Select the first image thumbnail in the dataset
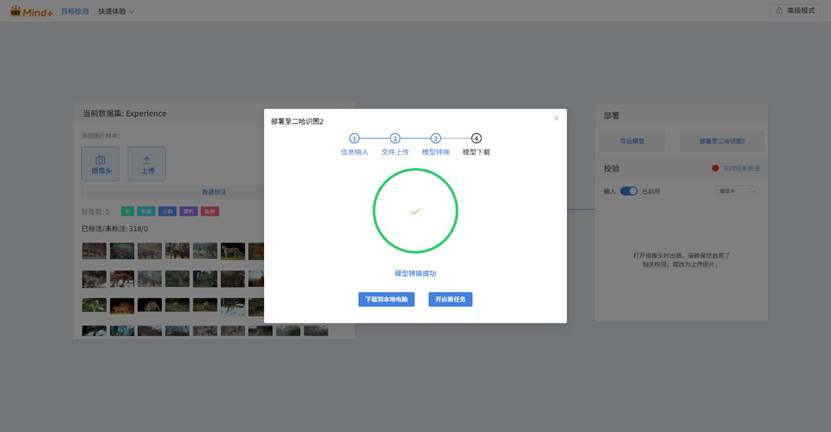Screen dimensions: 831x432 (94, 251)
